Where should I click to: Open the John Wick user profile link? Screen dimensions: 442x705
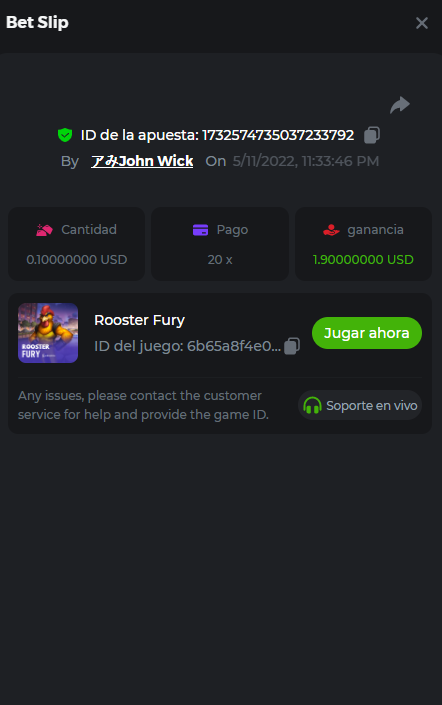click(x=142, y=161)
